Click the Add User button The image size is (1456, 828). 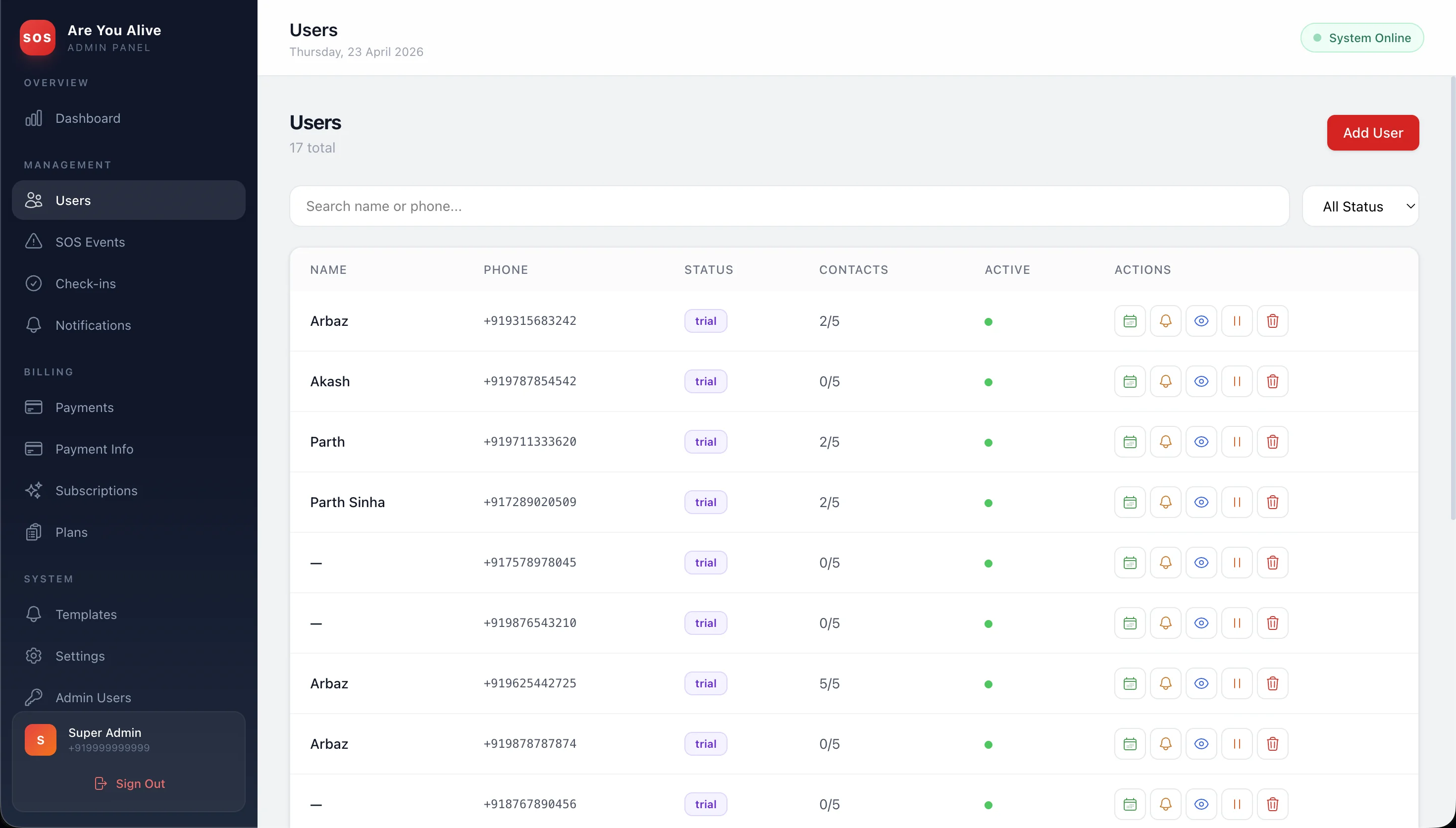pyautogui.click(x=1372, y=133)
